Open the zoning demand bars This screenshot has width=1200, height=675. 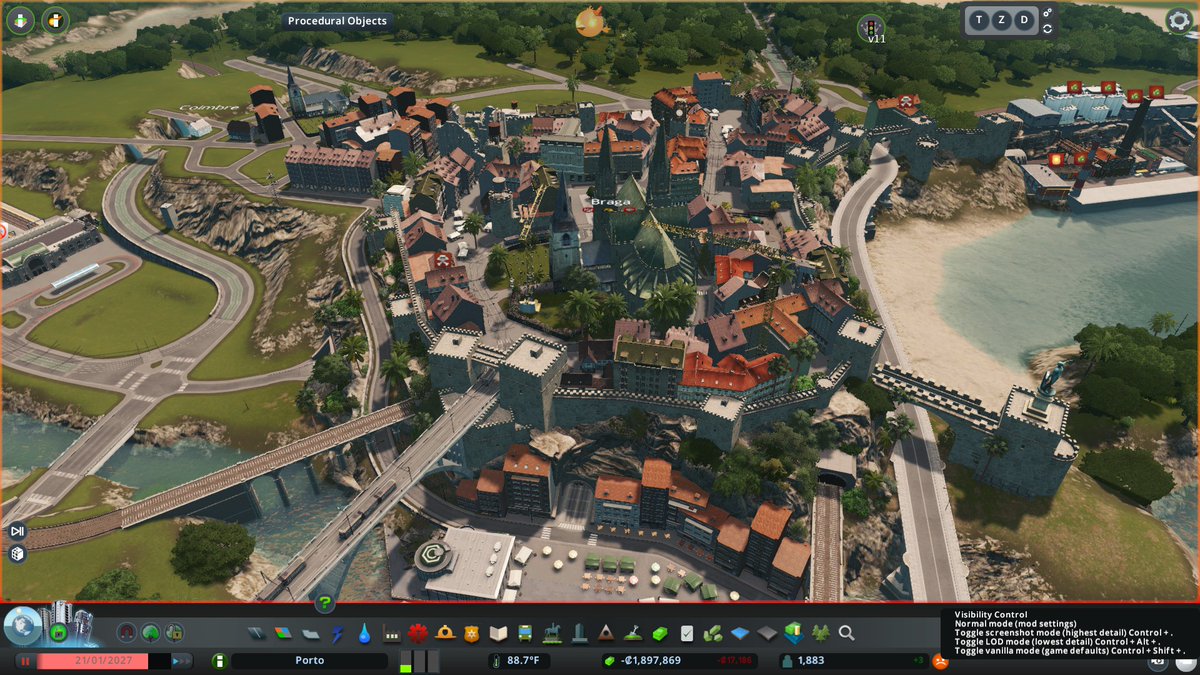tap(419, 661)
